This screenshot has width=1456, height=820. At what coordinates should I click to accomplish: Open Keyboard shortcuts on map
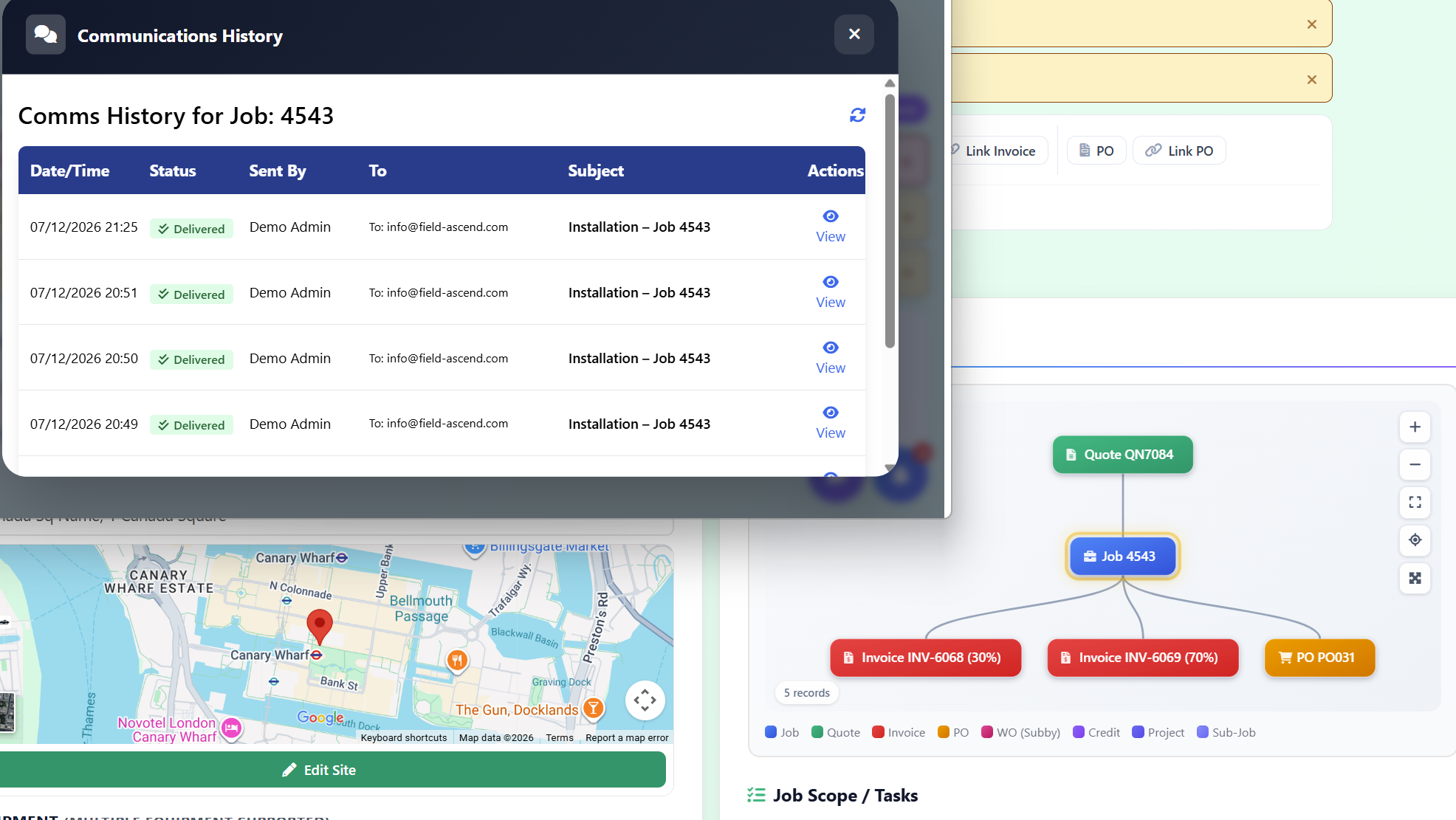(404, 737)
